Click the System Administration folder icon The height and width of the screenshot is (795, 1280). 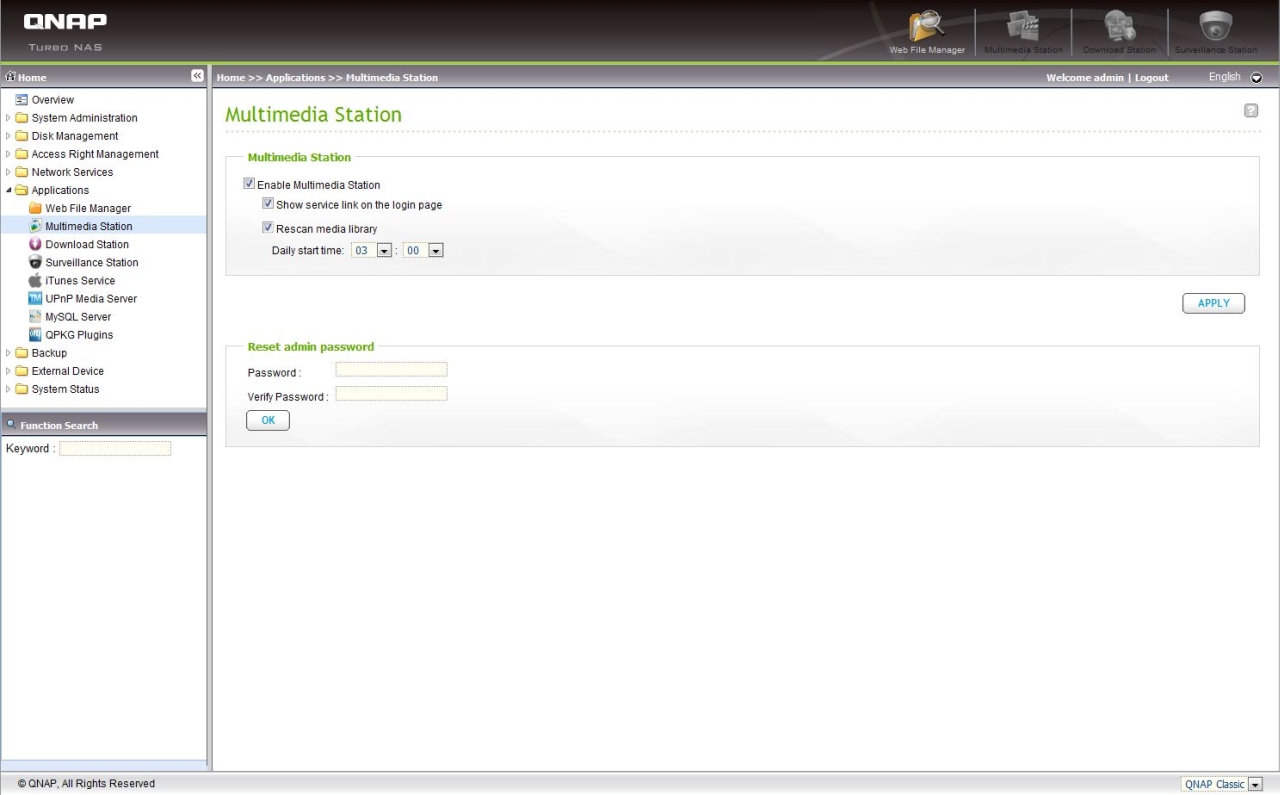(x=21, y=118)
